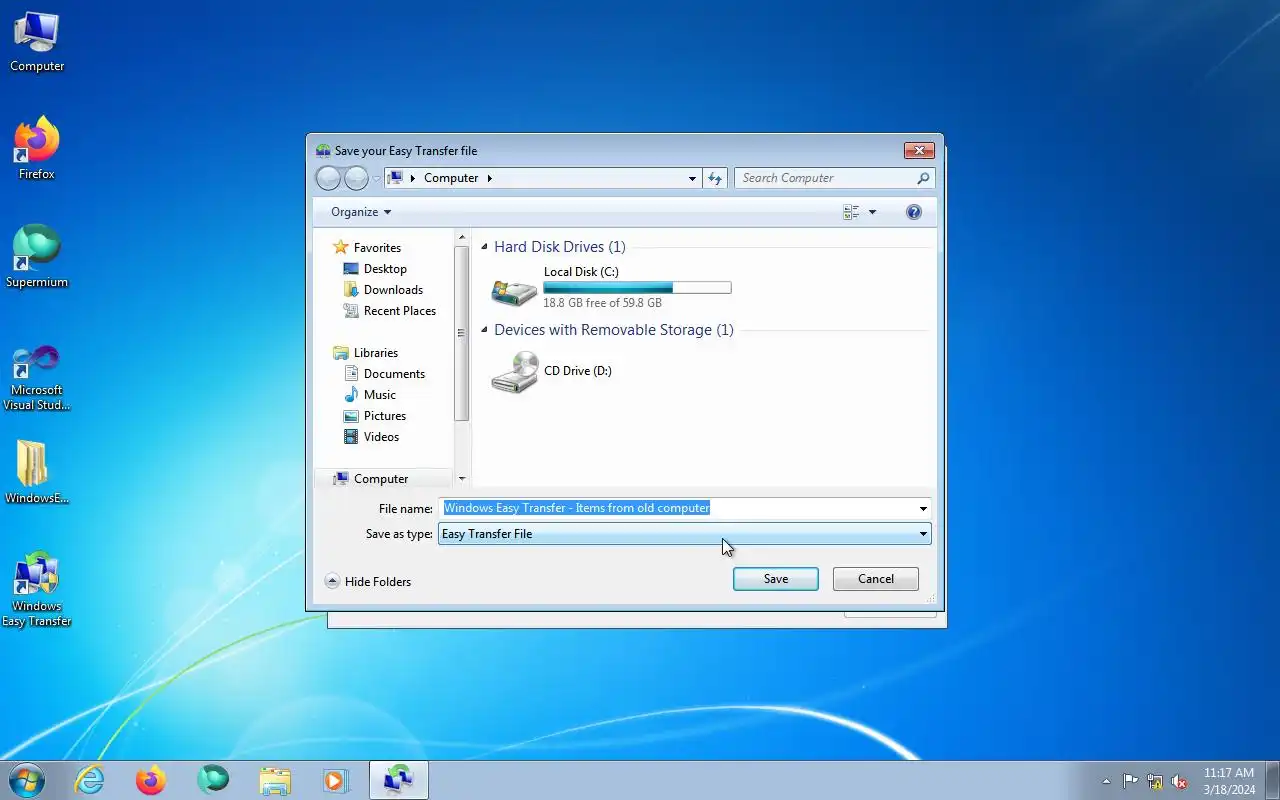Open the view options dropdown arrow
The width and height of the screenshot is (1280, 800).
coord(872,212)
